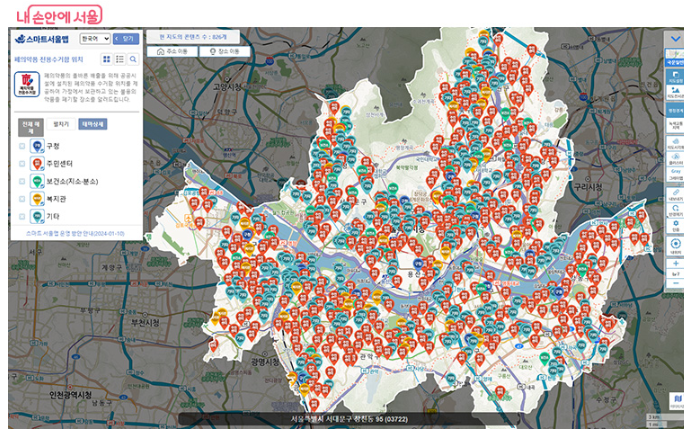Open the 한국어 language dropdown
The width and height of the screenshot is (684, 430).
(95, 39)
